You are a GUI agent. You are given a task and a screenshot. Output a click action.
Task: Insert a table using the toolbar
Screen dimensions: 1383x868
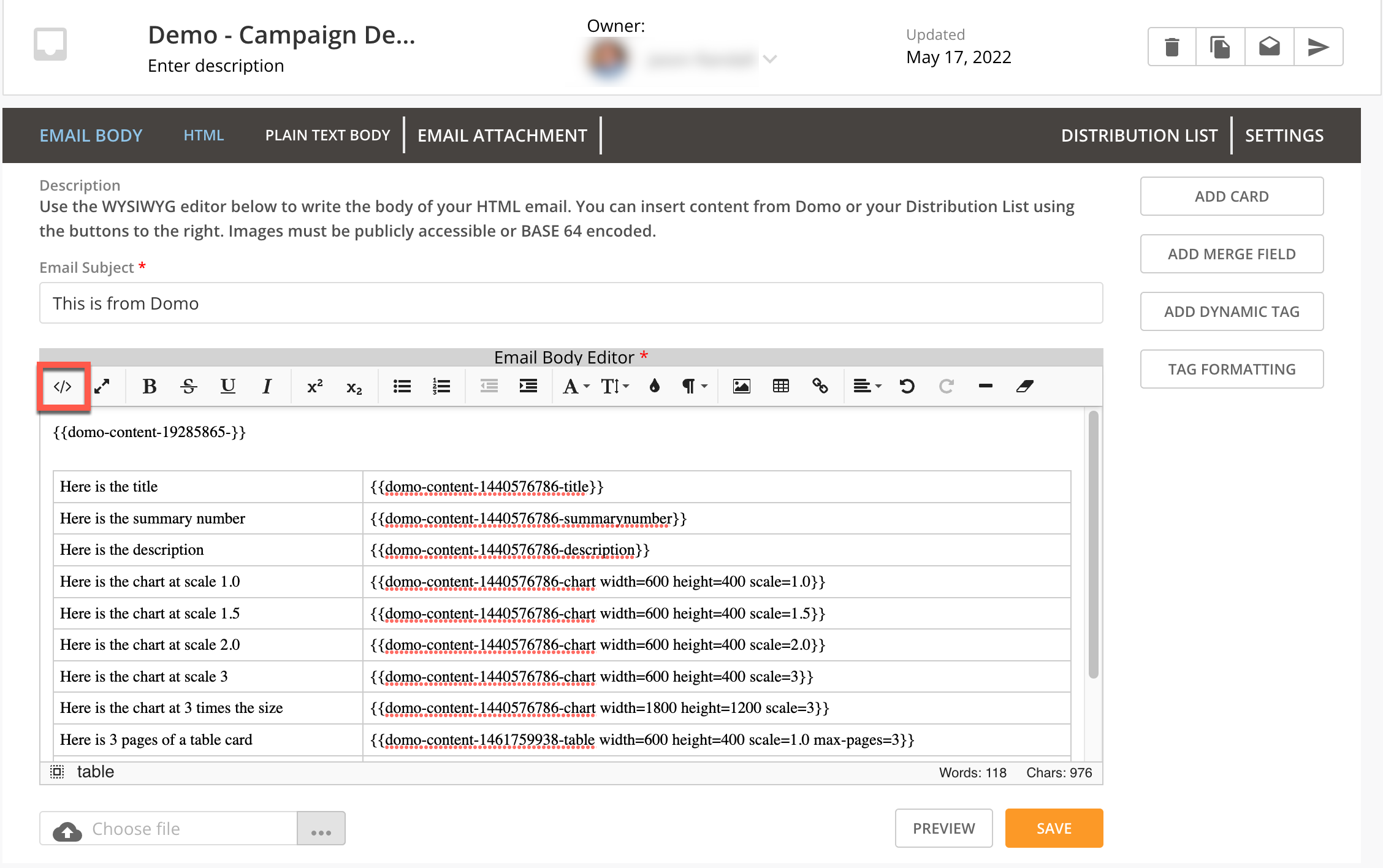point(780,386)
